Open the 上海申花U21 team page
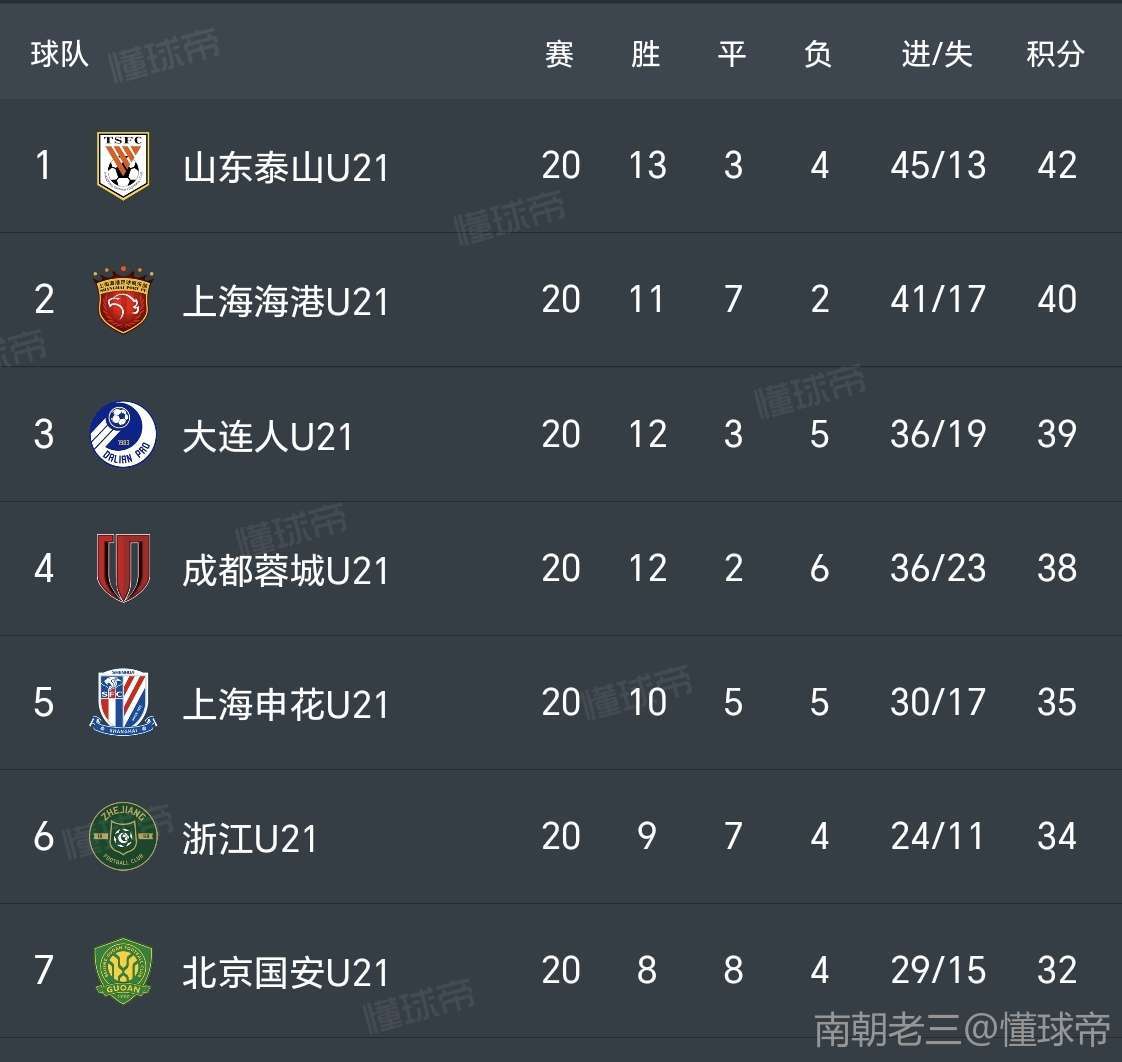Viewport: 1122px width, 1062px height. pyautogui.click(x=286, y=704)
